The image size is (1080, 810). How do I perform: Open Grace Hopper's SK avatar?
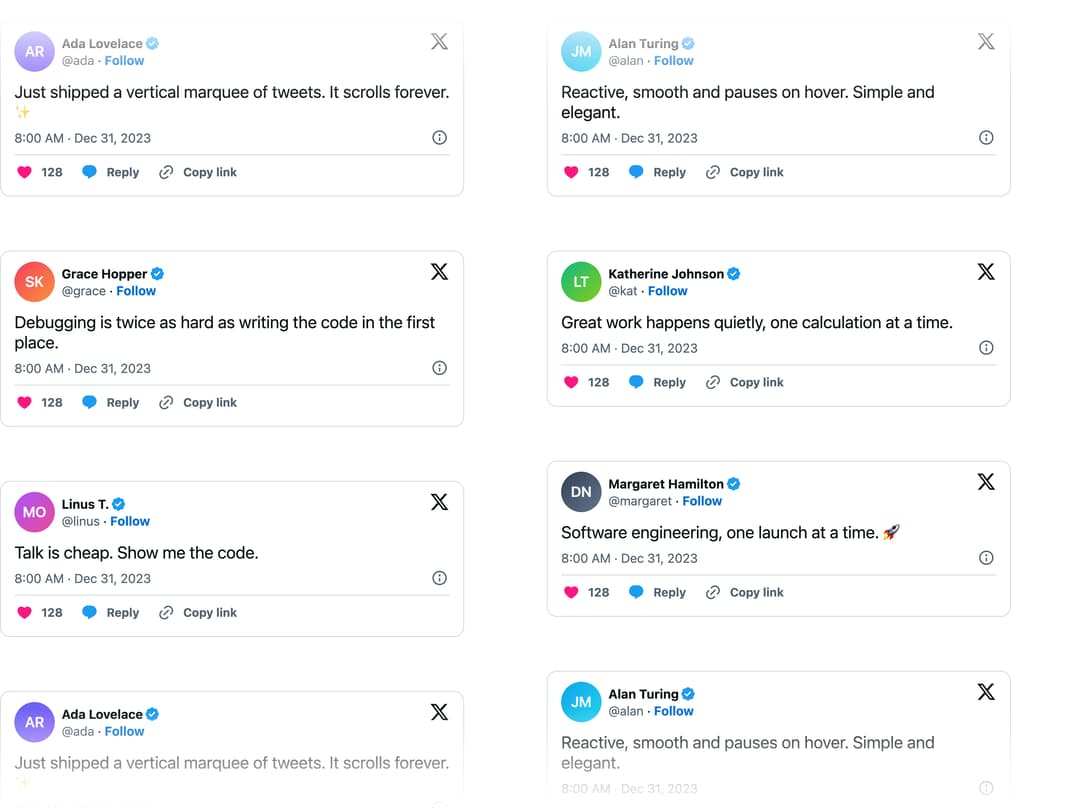click(x=34, y=282)
